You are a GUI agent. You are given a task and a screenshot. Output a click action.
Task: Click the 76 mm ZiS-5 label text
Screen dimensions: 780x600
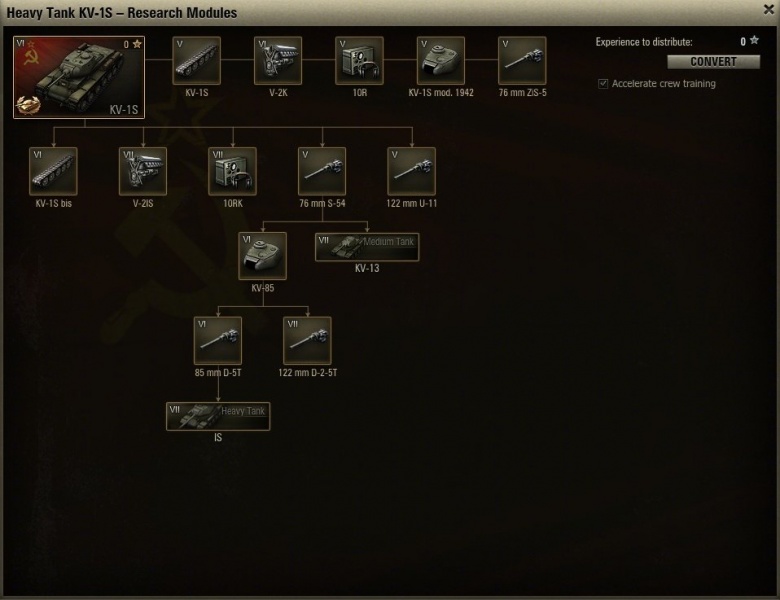(x=522, y=93)
